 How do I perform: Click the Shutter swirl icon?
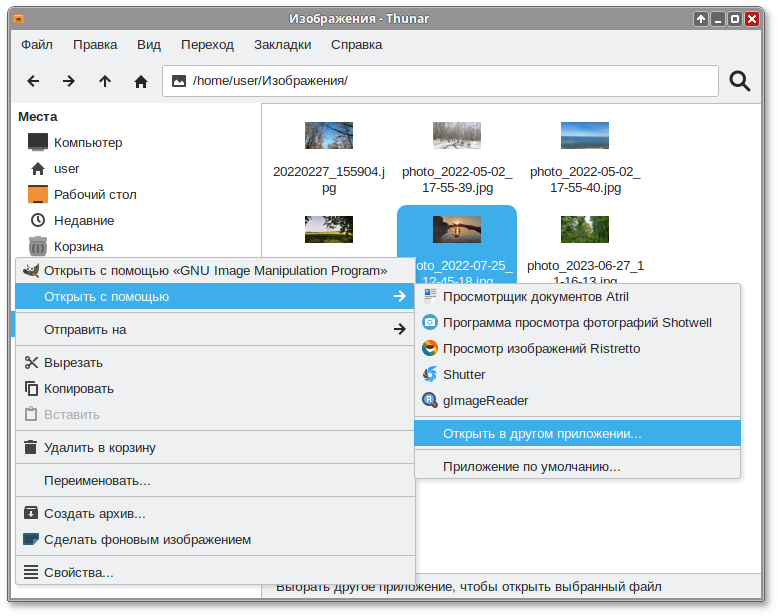(430, 374)
